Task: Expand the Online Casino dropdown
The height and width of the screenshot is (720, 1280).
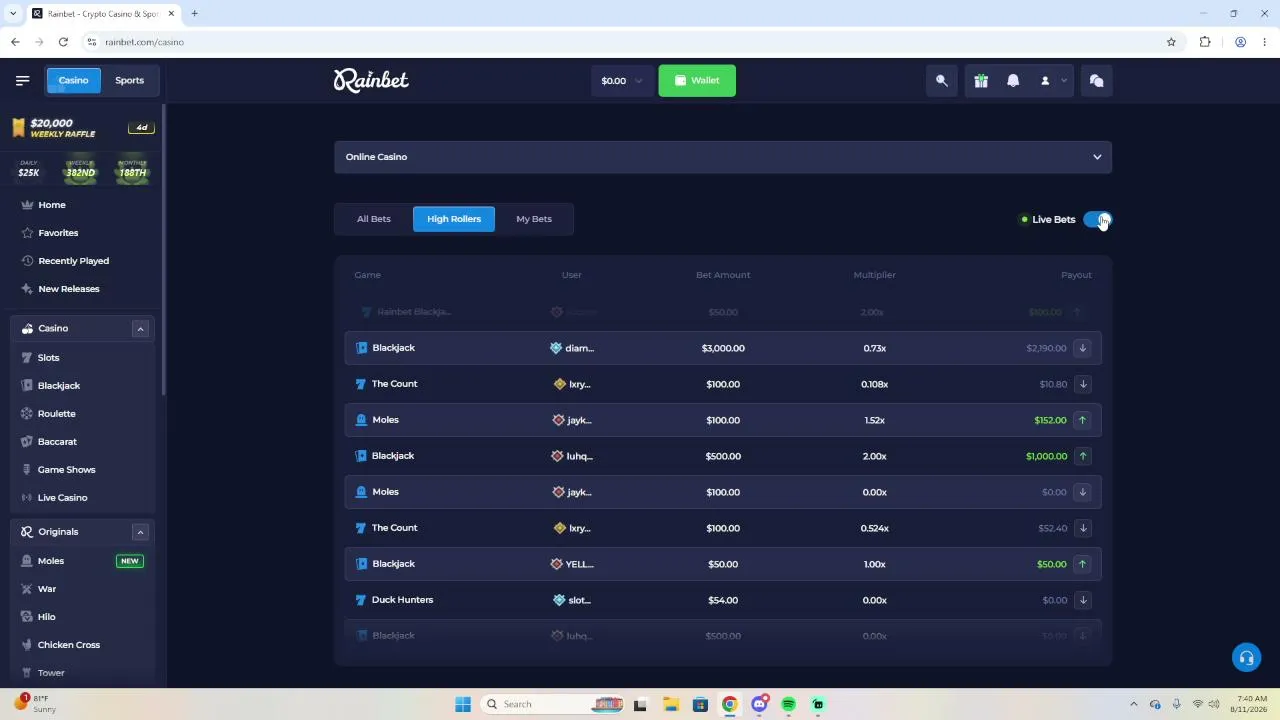Action: pos(723,157)
